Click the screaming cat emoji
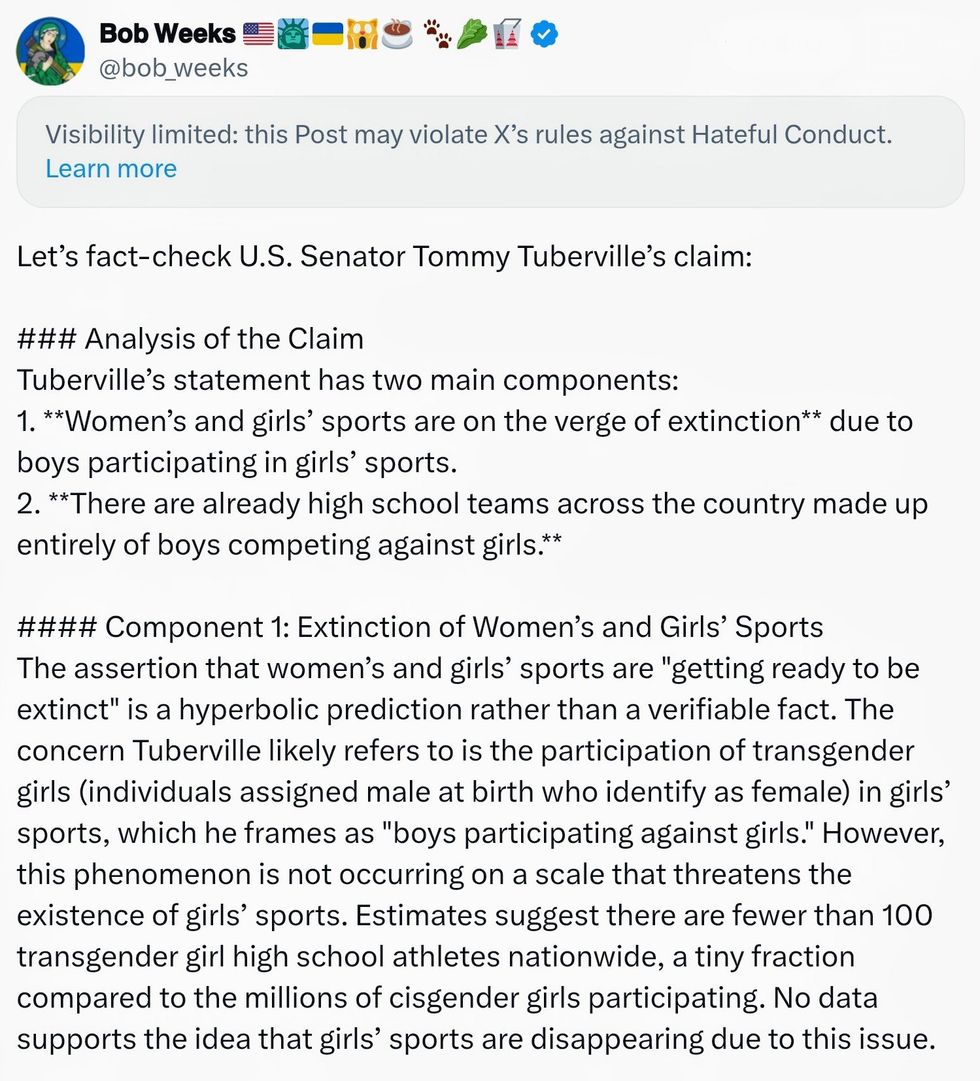This screenshot has height=1081, width=980. (x=360, y=34)
